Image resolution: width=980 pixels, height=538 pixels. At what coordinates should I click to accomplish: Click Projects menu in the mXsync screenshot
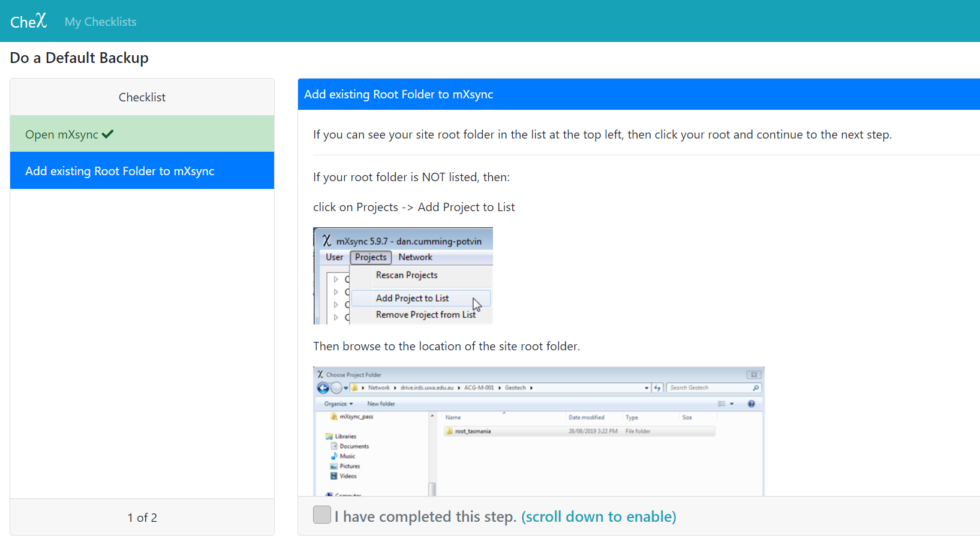[370, 257]
